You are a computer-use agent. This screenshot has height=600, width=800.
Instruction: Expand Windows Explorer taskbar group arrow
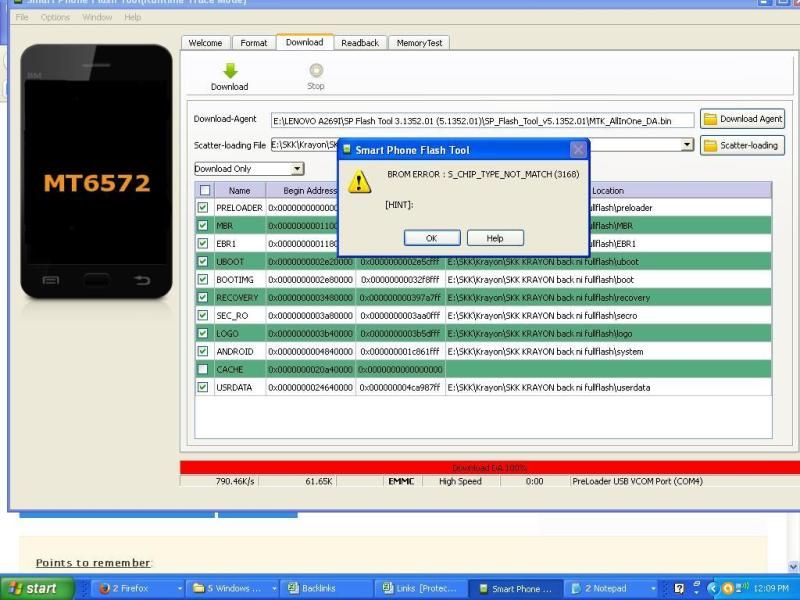[274, 589]
